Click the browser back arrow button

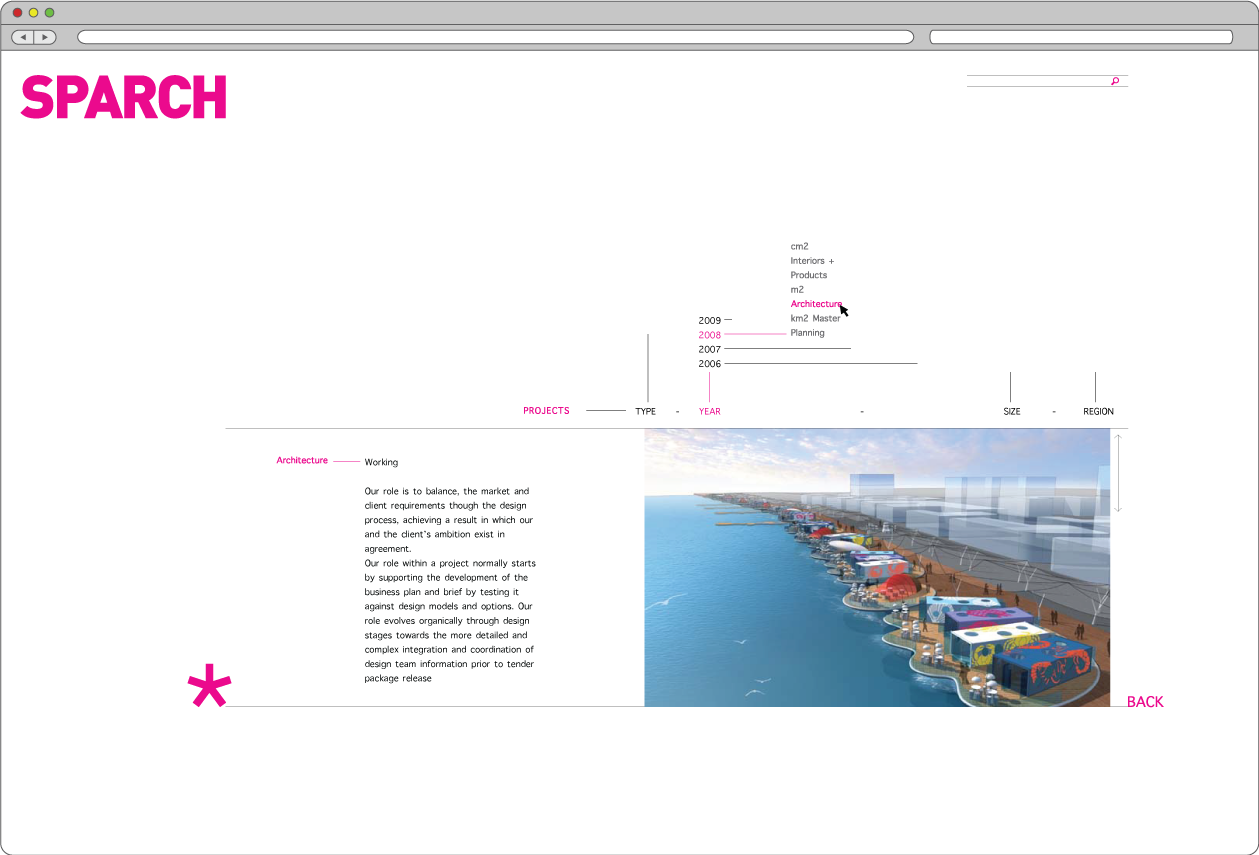tap(23, 37)
